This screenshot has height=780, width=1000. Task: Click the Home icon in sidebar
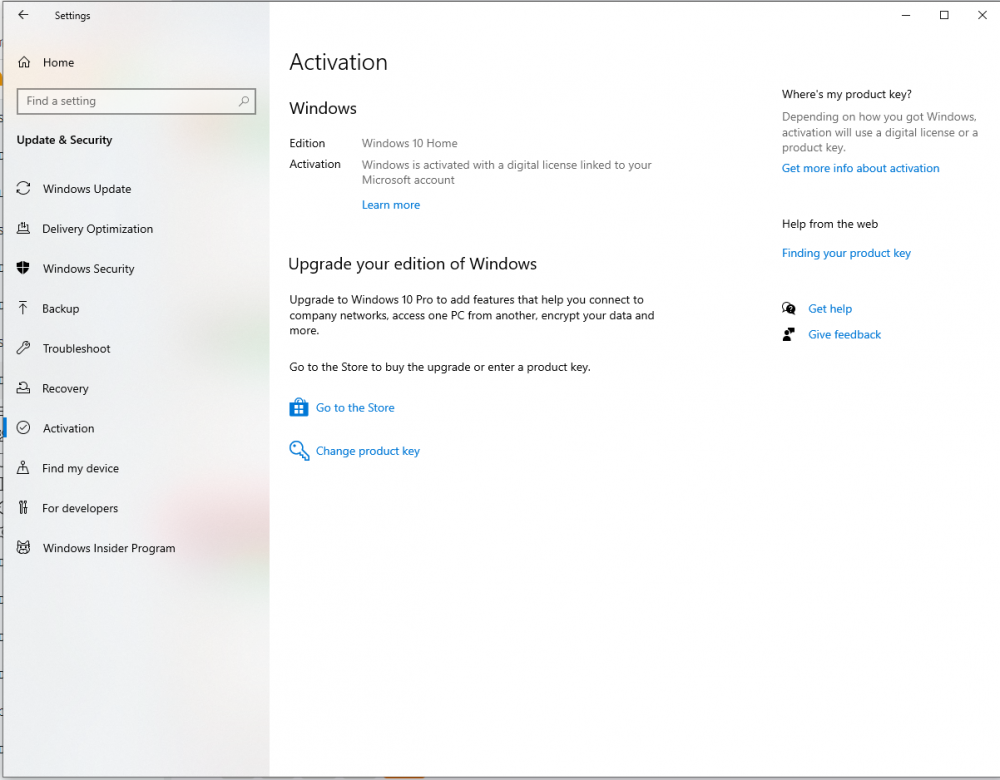[24, 62]
